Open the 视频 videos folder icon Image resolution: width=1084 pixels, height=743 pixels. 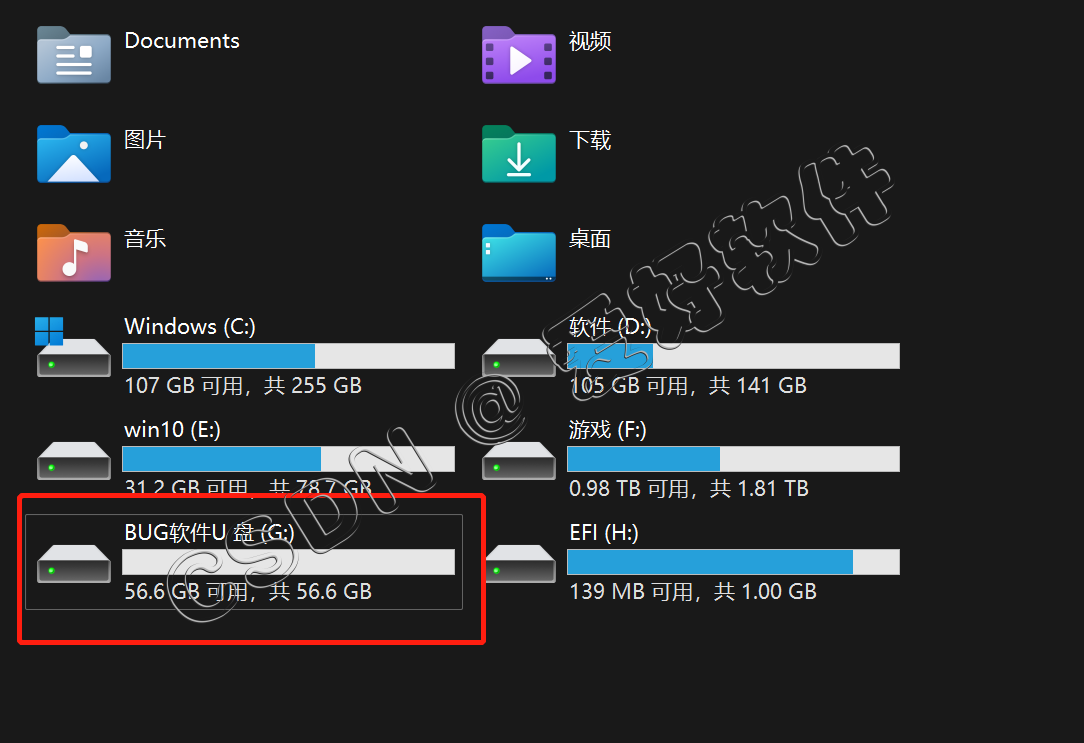coord(518,55)
